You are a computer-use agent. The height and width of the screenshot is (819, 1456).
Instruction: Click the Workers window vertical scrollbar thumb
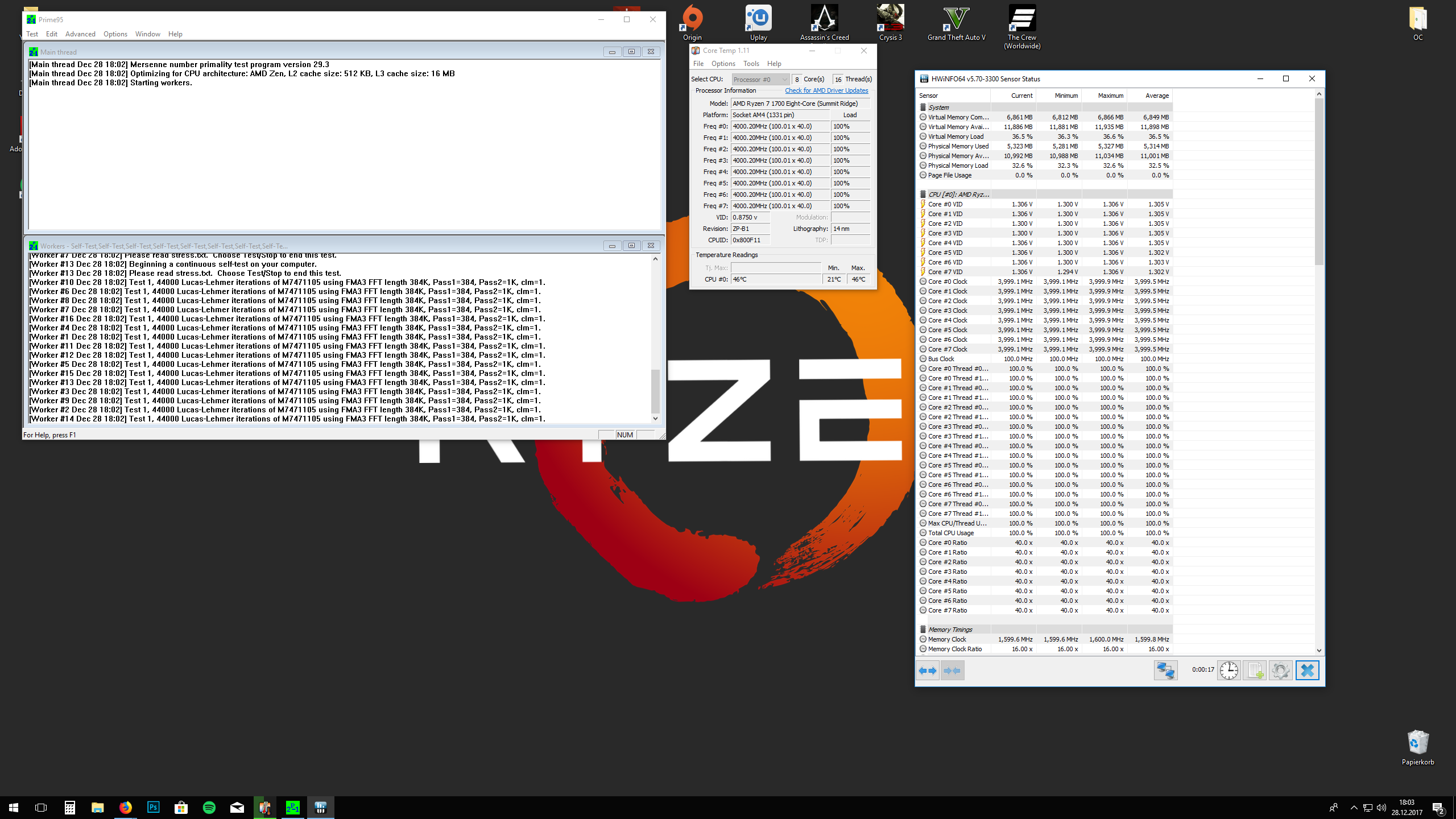pyautogui.click(x=655, y=391)
